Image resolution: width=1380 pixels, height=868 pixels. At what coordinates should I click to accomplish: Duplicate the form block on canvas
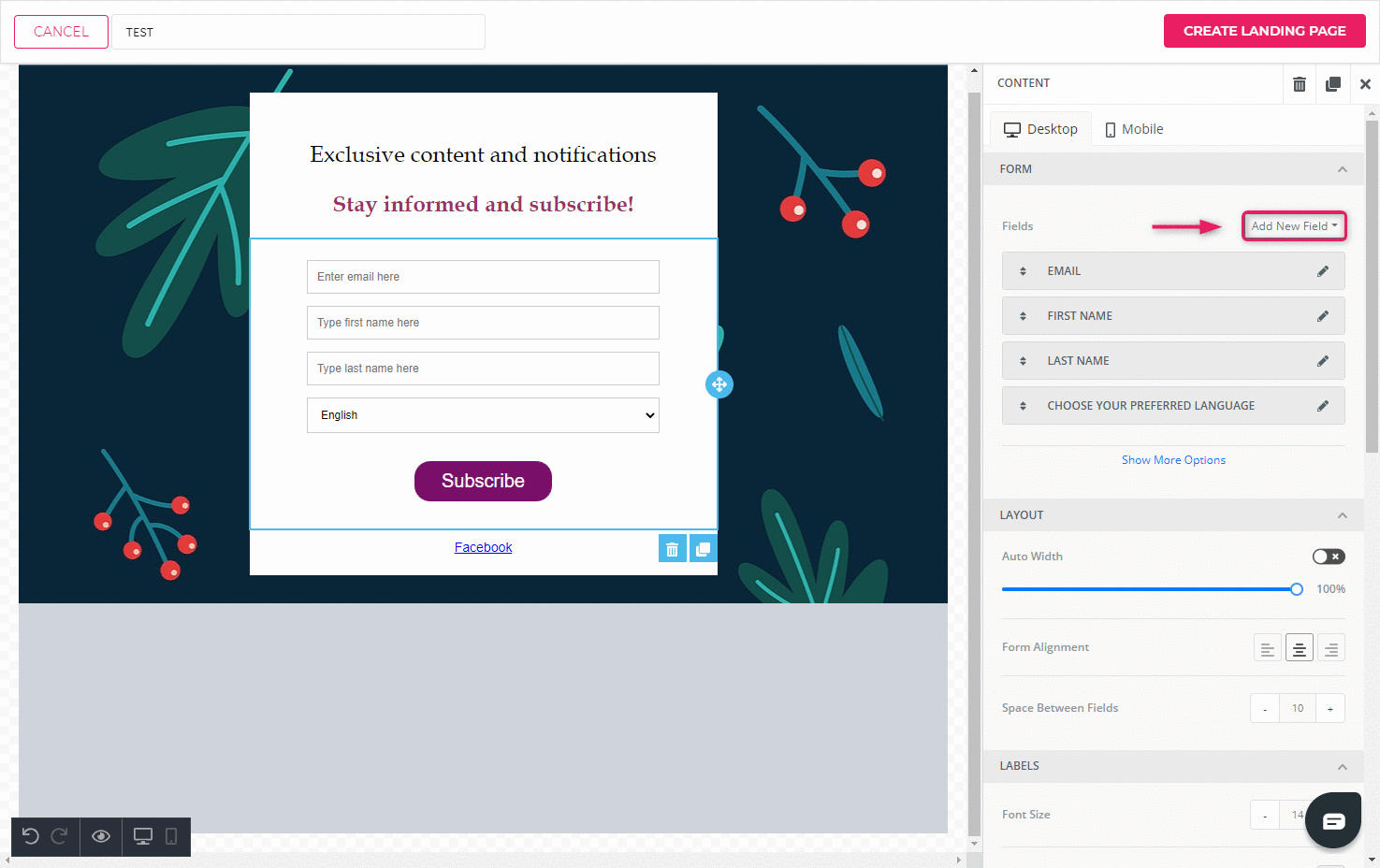click(x=704, y=548)
